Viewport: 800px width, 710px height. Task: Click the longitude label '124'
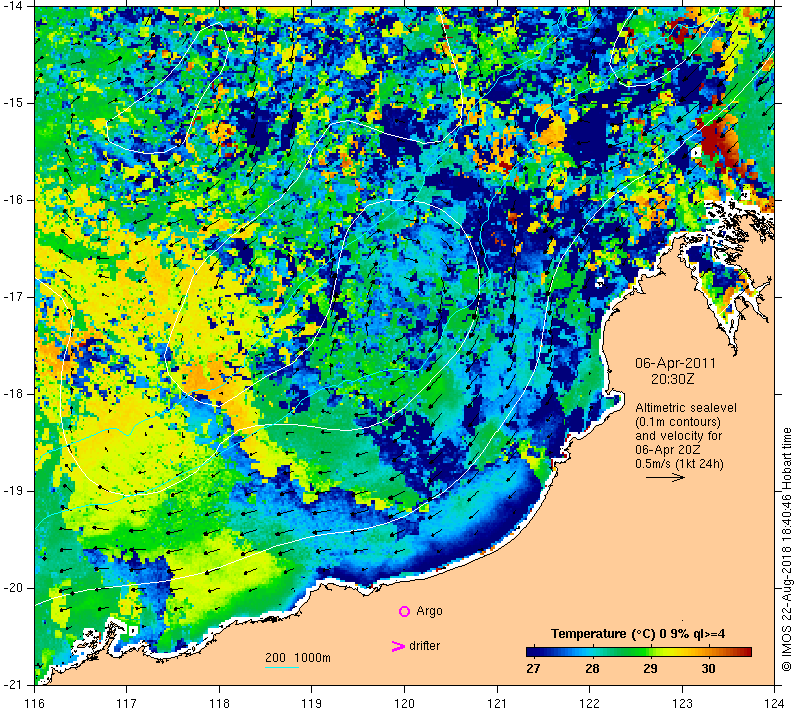[x=774, y=703]
